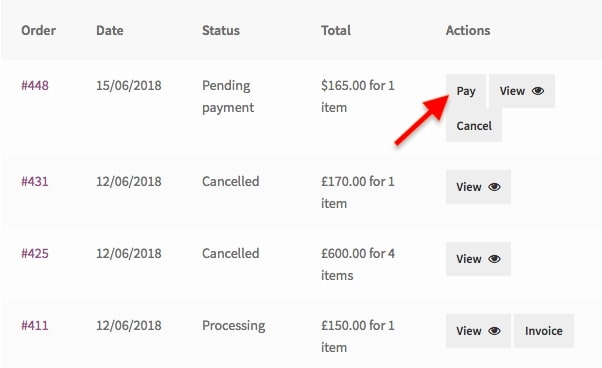
Task: Click the eye icon for order #448
Action: pyautogui.click(x=538, y=91)
